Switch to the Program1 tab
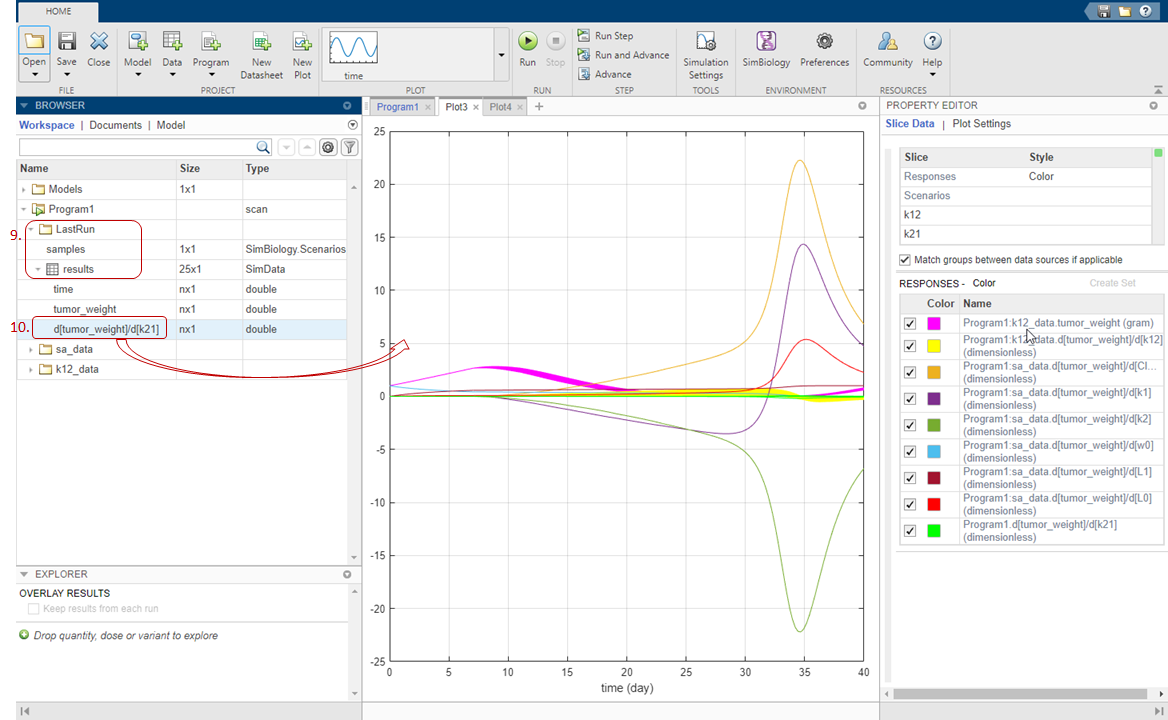This screenshot has width=1168, height=720. click(x=397, y=107)
